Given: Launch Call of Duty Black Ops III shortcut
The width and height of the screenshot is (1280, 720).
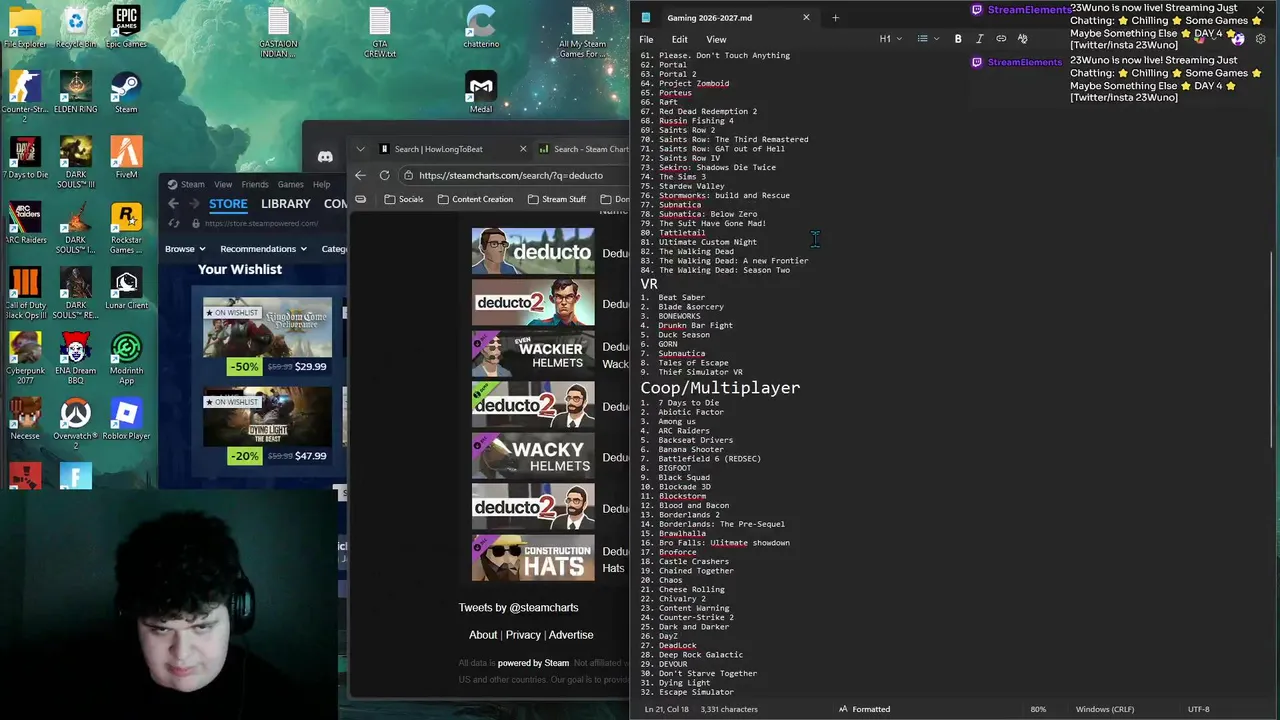Looking at the screenshot, I should pyautogui.click(x=25, y=293).
